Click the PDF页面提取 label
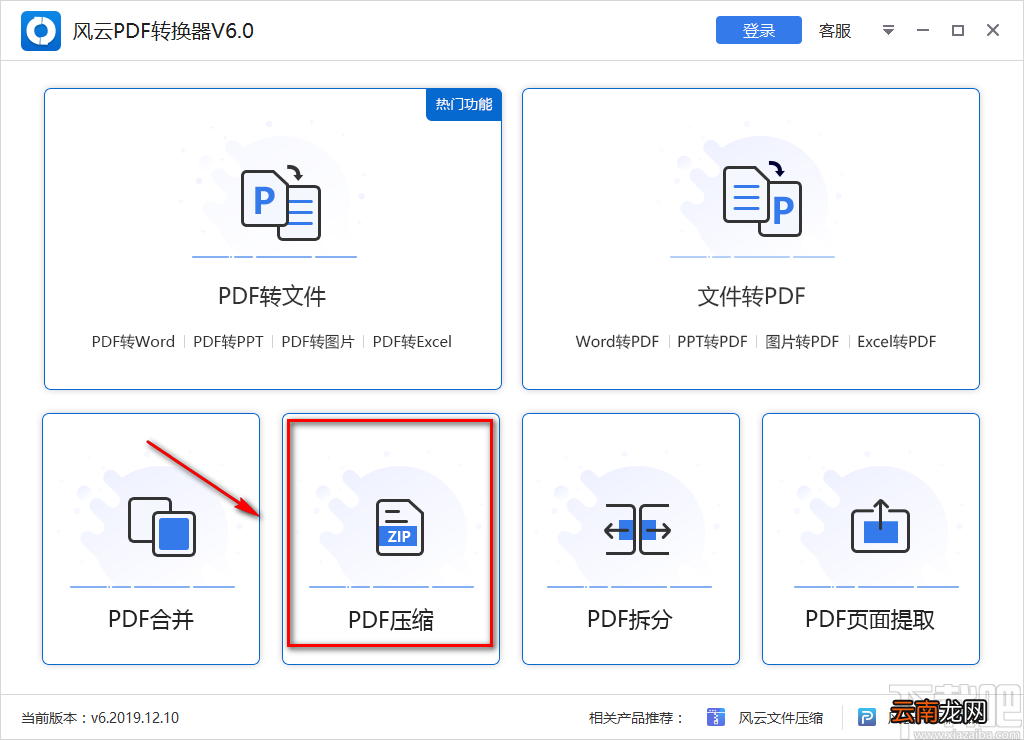Screen dimensions: 1024x740 click(870, 619)
